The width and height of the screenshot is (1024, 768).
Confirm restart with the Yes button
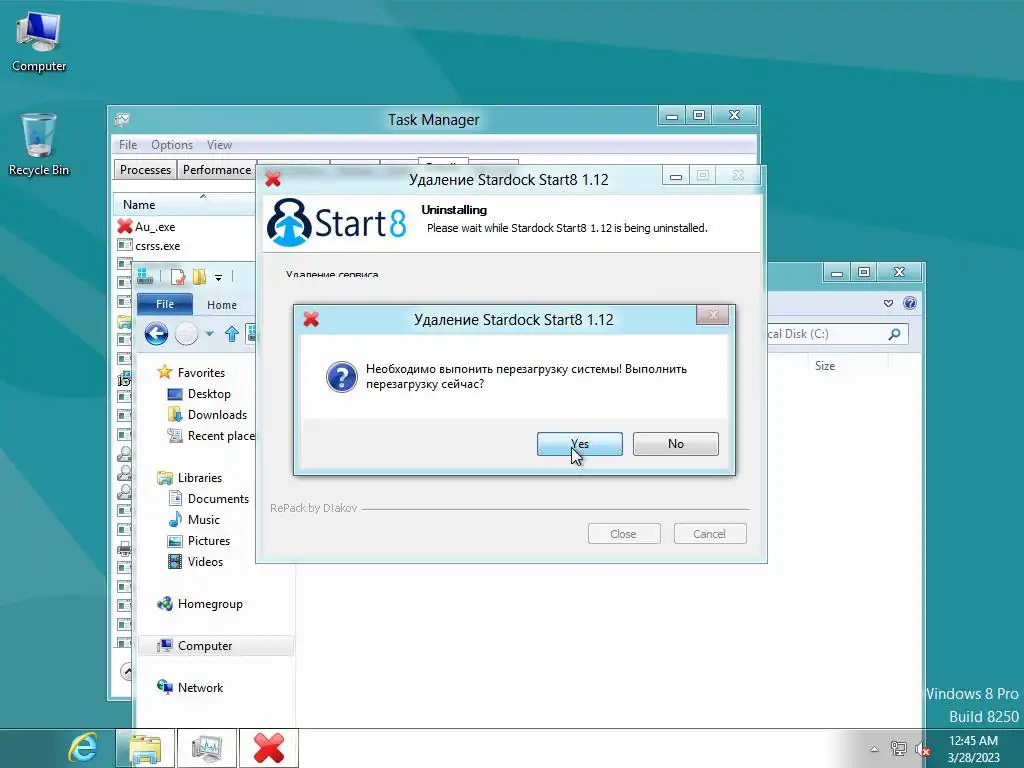point(579,444)
